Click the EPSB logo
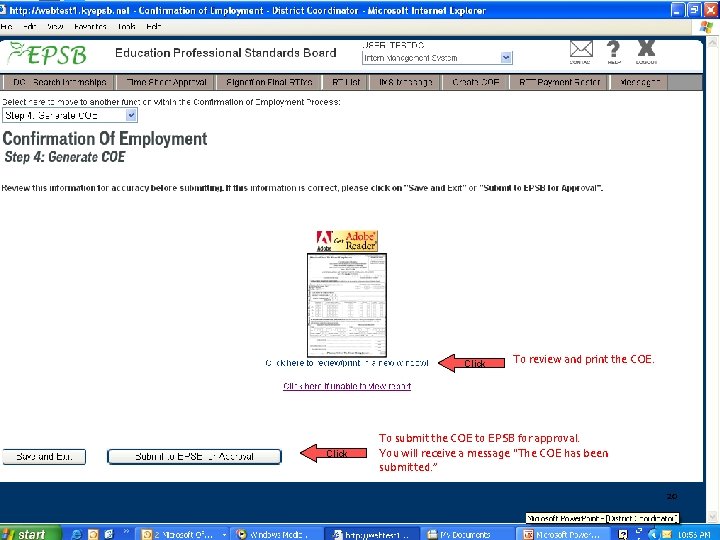720x540 pixels. pyautogui.click(x=47, y=54)
